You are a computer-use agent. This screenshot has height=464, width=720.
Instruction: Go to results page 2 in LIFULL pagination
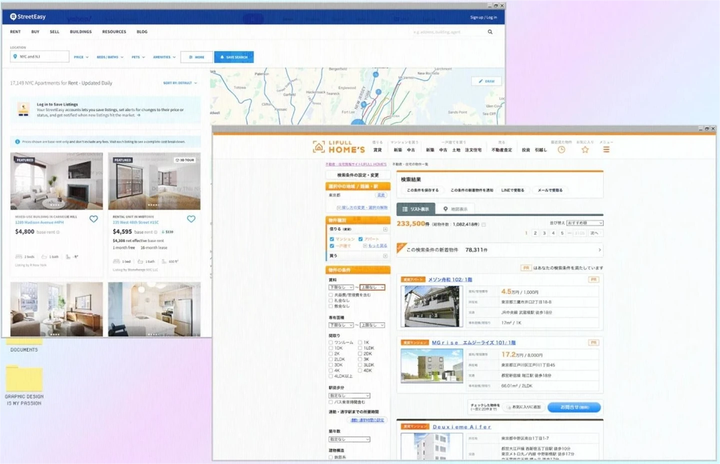pyautogui.click(x=535, y=233)
